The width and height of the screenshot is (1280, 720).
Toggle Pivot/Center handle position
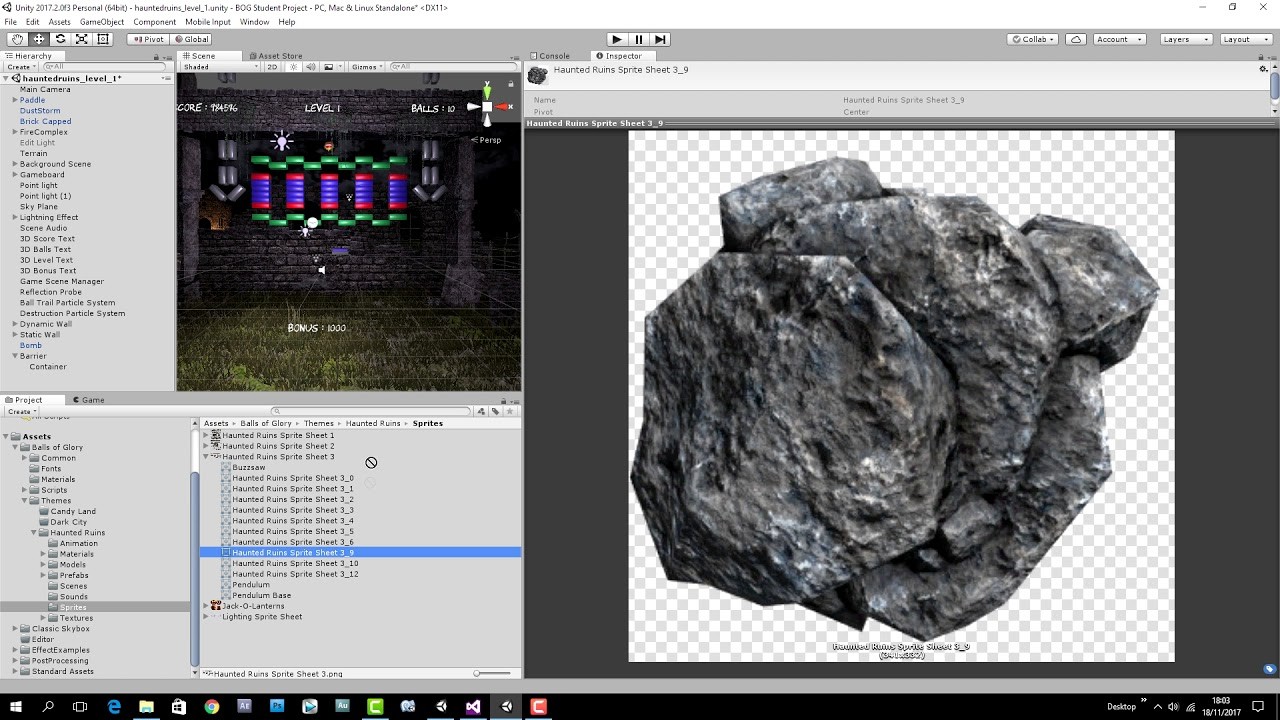[148, 39]
